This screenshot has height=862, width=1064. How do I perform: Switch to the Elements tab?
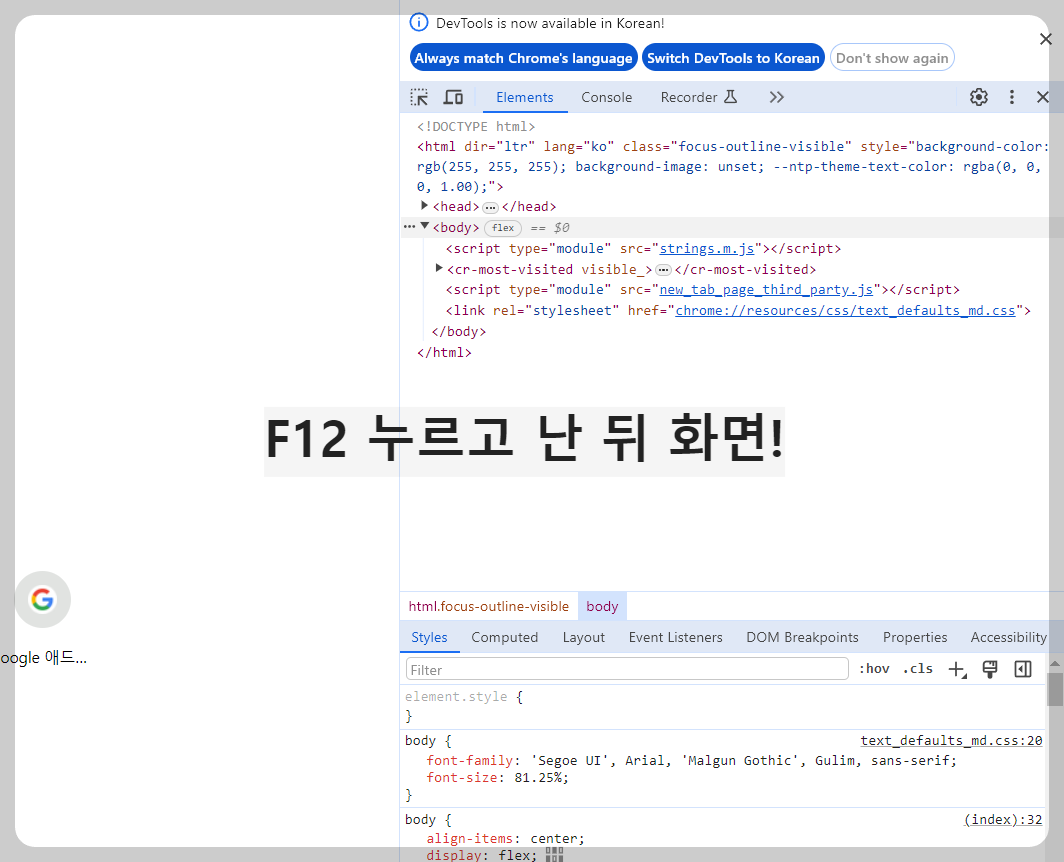pos(525,97)
